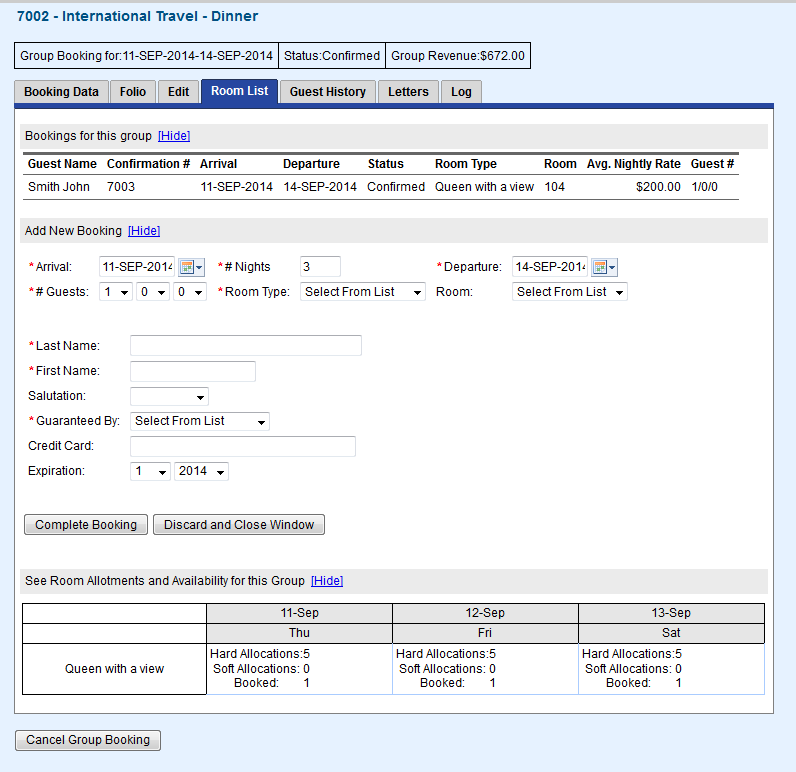
Task: Open the Arrival date calendar picker icon
Action: (191, 267)
